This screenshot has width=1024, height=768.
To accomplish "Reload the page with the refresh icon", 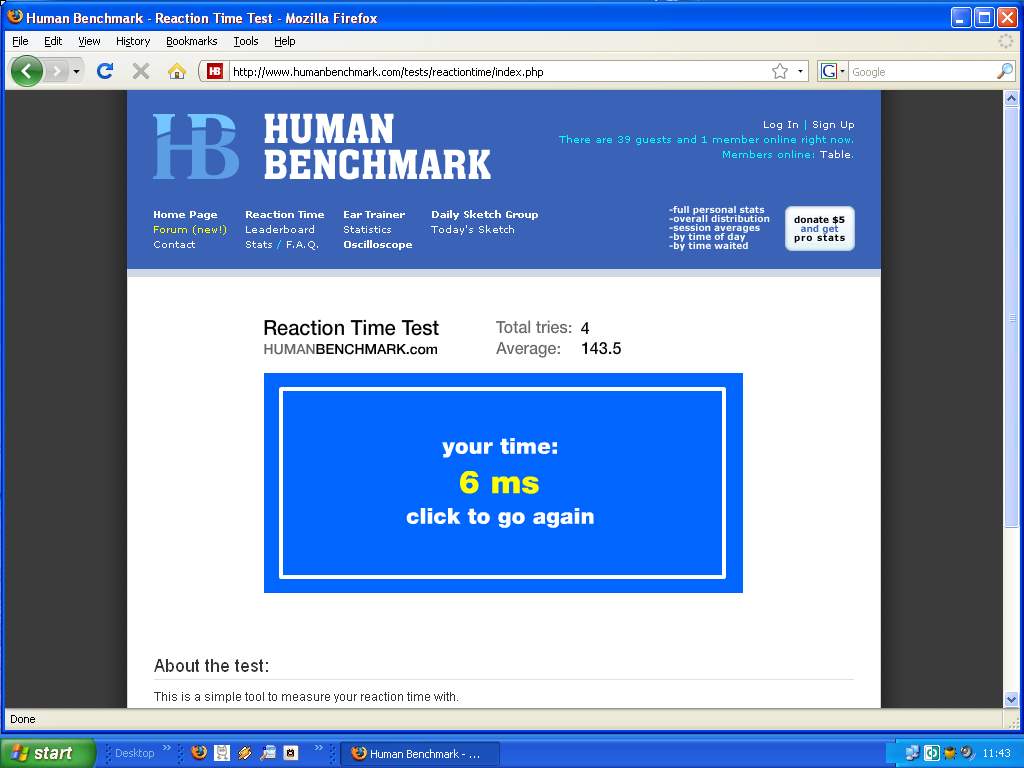I will [x=104, y=71].
